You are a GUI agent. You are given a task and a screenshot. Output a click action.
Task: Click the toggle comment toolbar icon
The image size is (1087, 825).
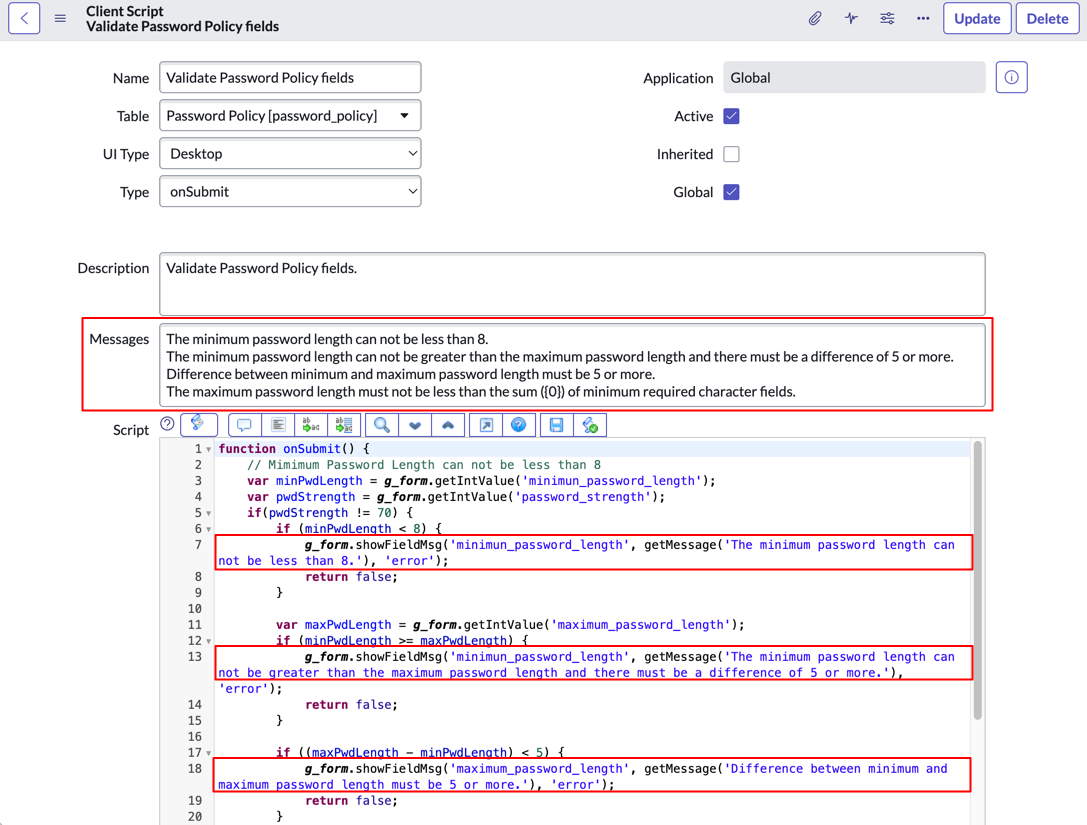[x=244, y=425]
